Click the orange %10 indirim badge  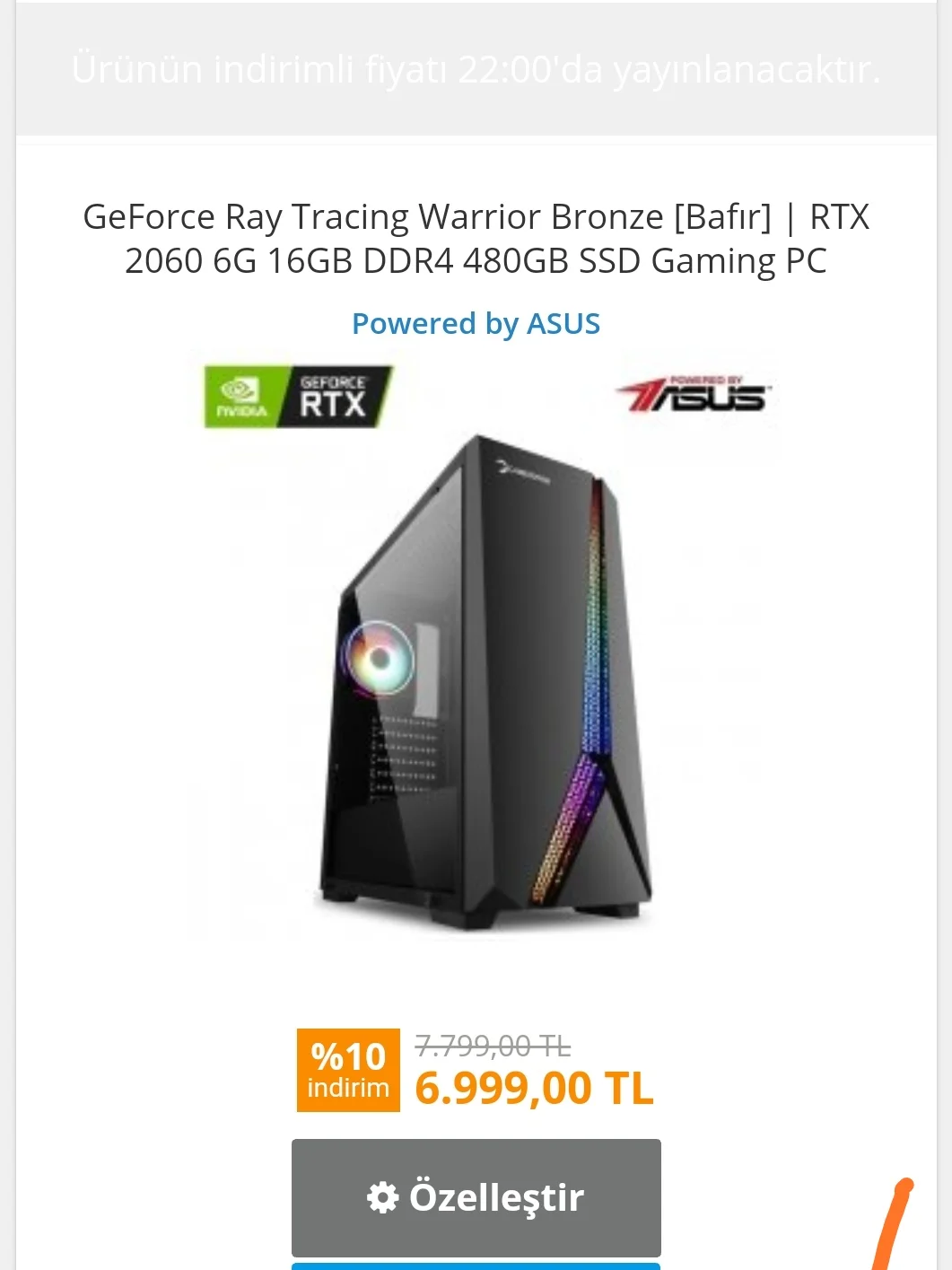(x=348, y=1070)
